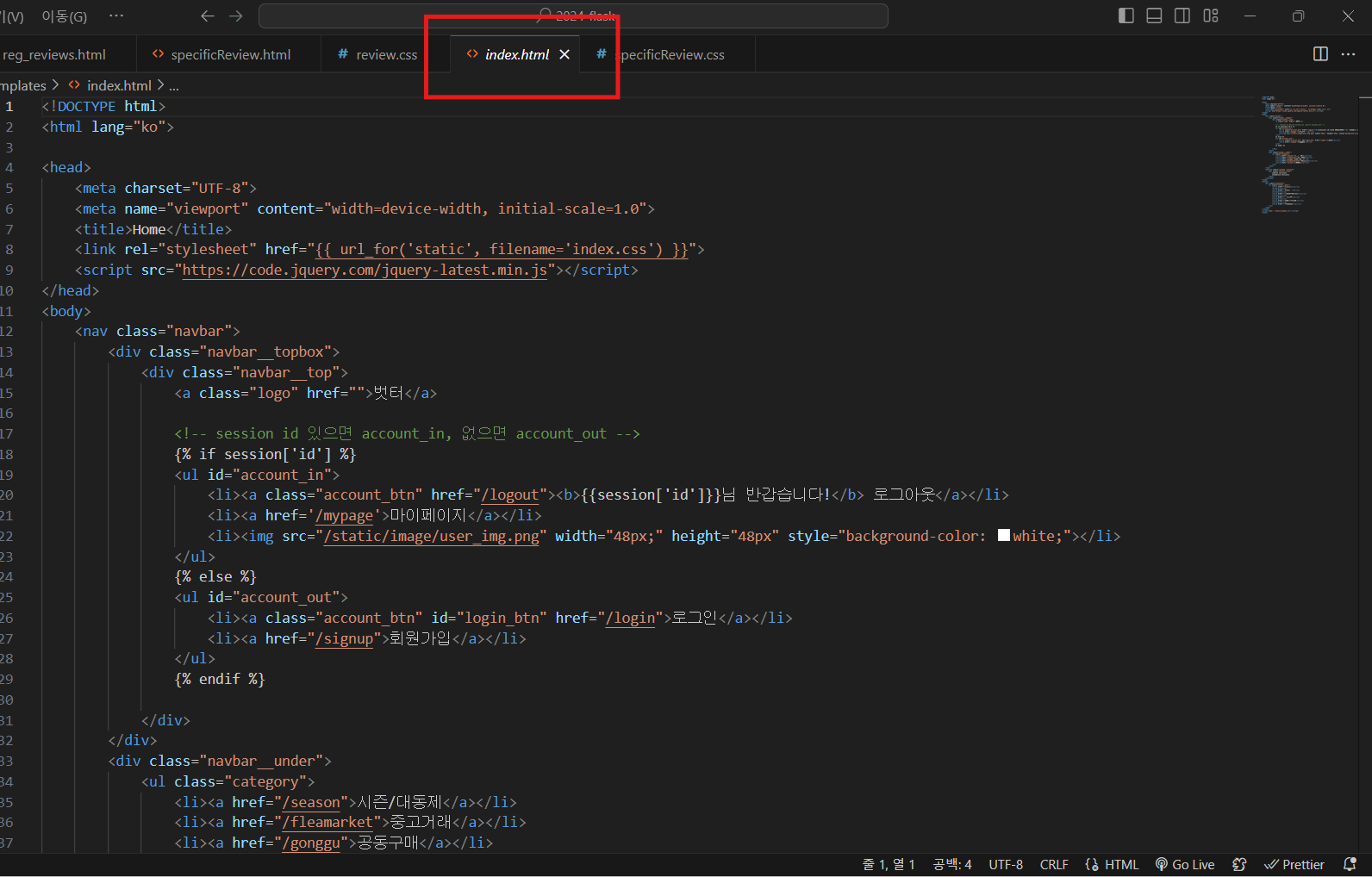Click the {% else %} line
Screen dimensions: 1372x877
pyautogui.click(x=215, y=576)
